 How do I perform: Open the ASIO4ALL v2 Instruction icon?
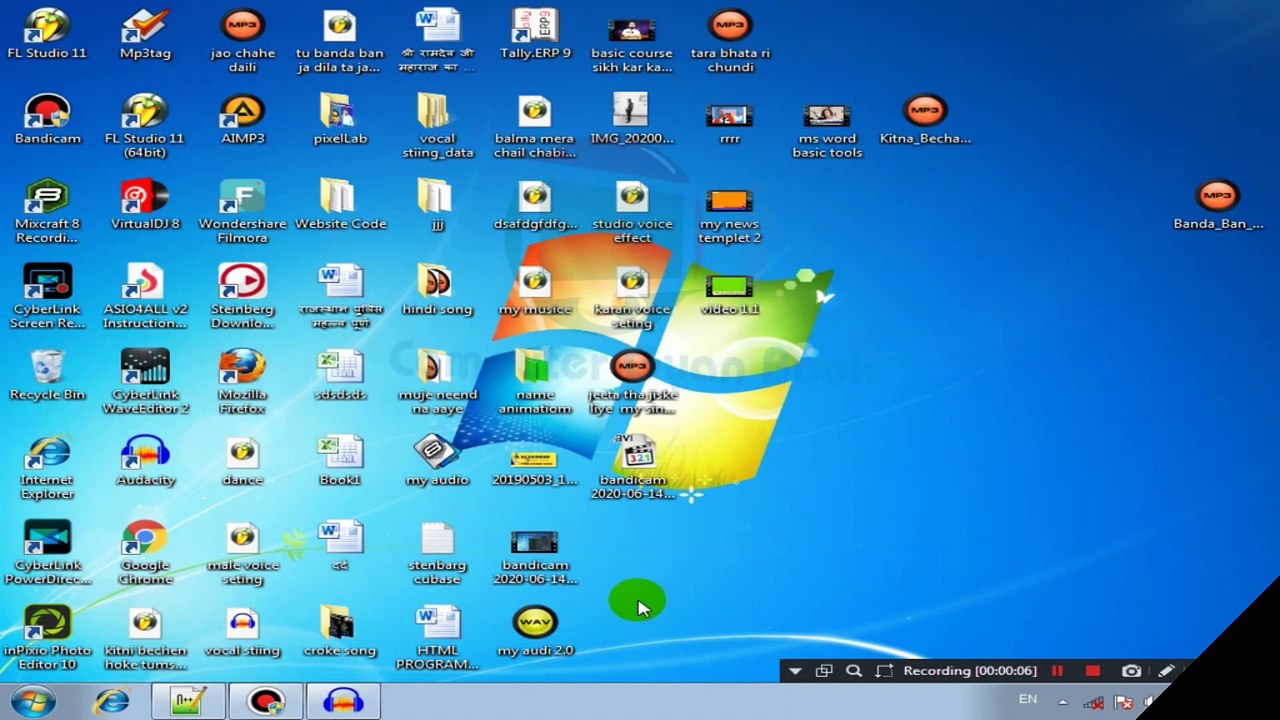point(145,296)
